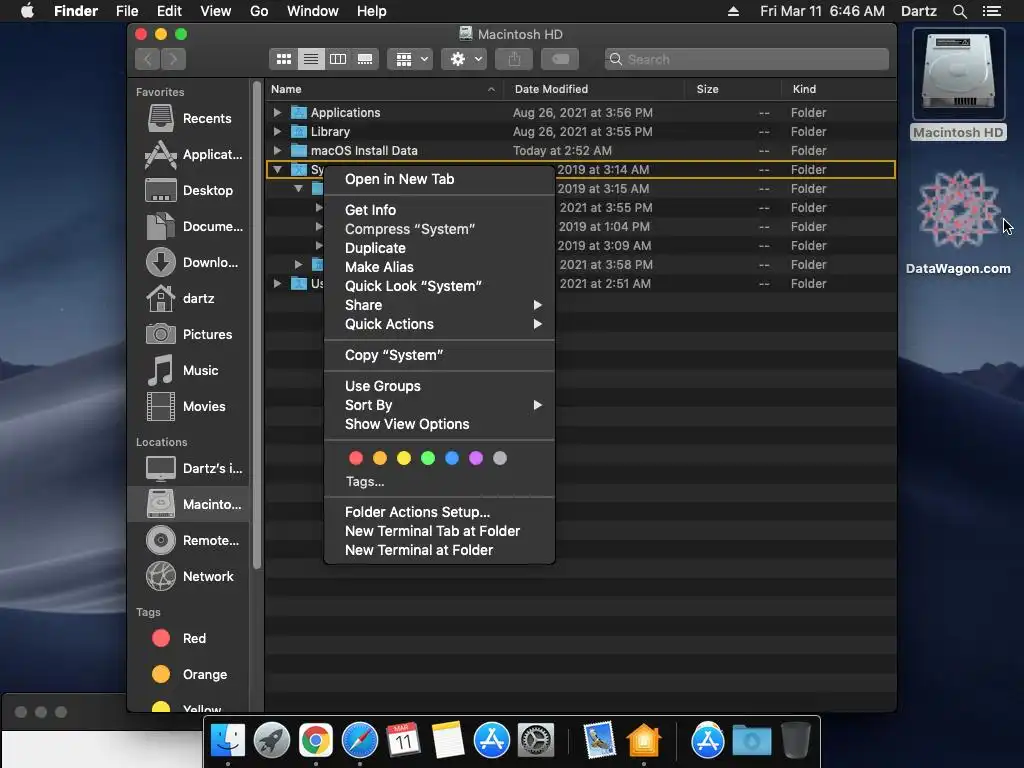This screenshot has height=768, width=1024.
Task: Sort list by Date Modified column
Action: point(594,89)
